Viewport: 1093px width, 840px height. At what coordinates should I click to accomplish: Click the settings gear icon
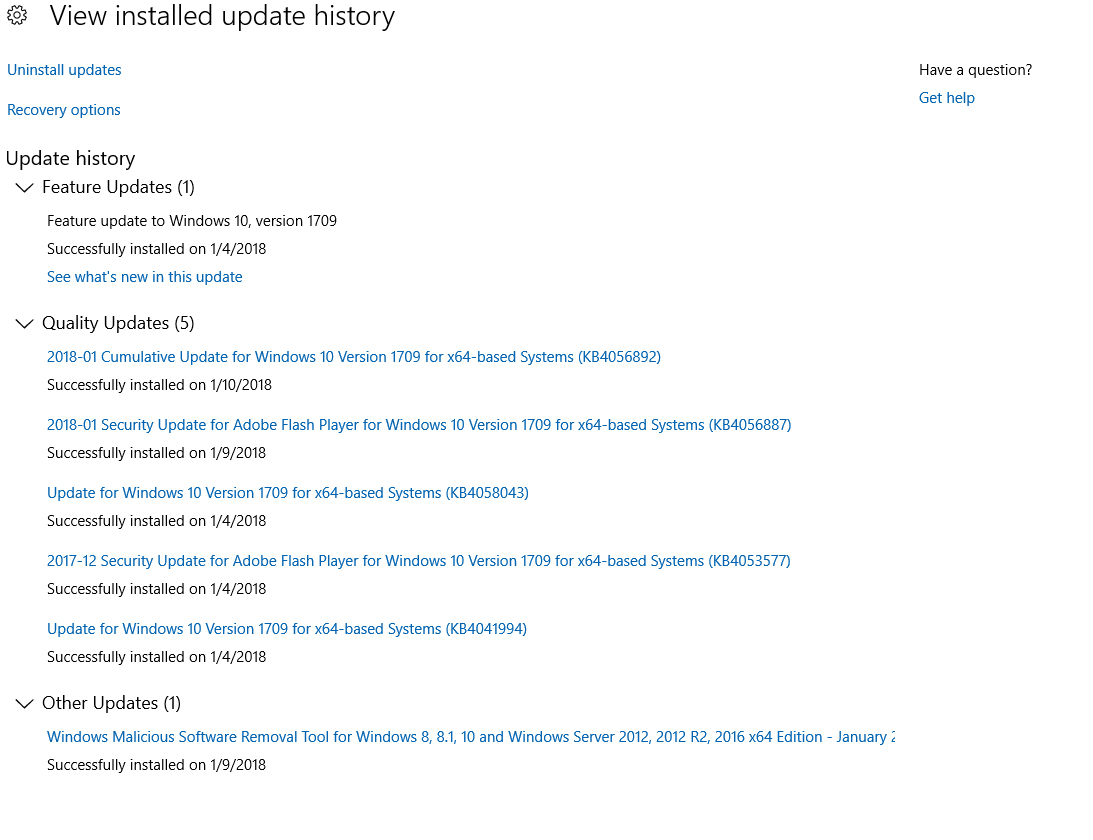(17, 16)
